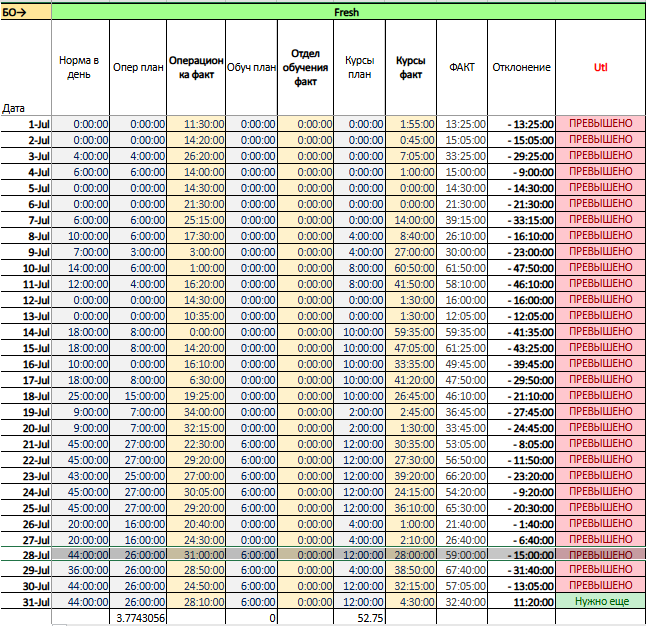Select the red Utl column header

[600, 68]
